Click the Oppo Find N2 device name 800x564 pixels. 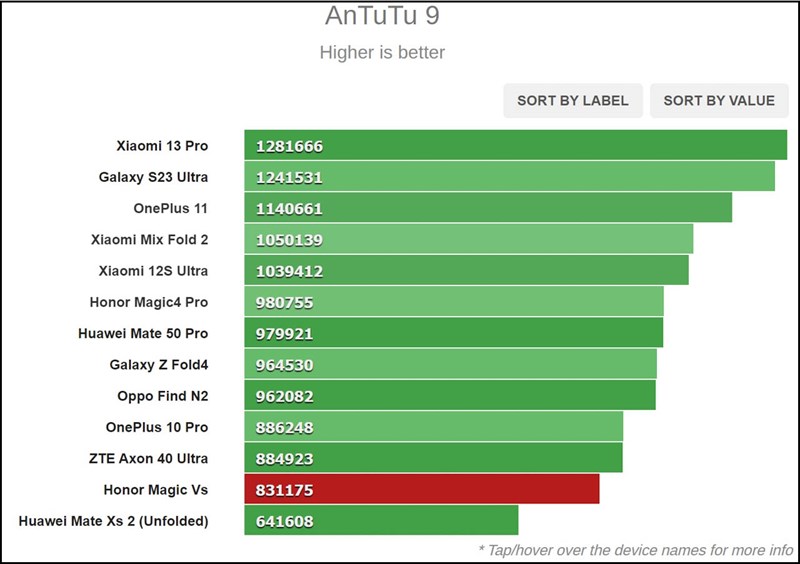pos(163,396)
